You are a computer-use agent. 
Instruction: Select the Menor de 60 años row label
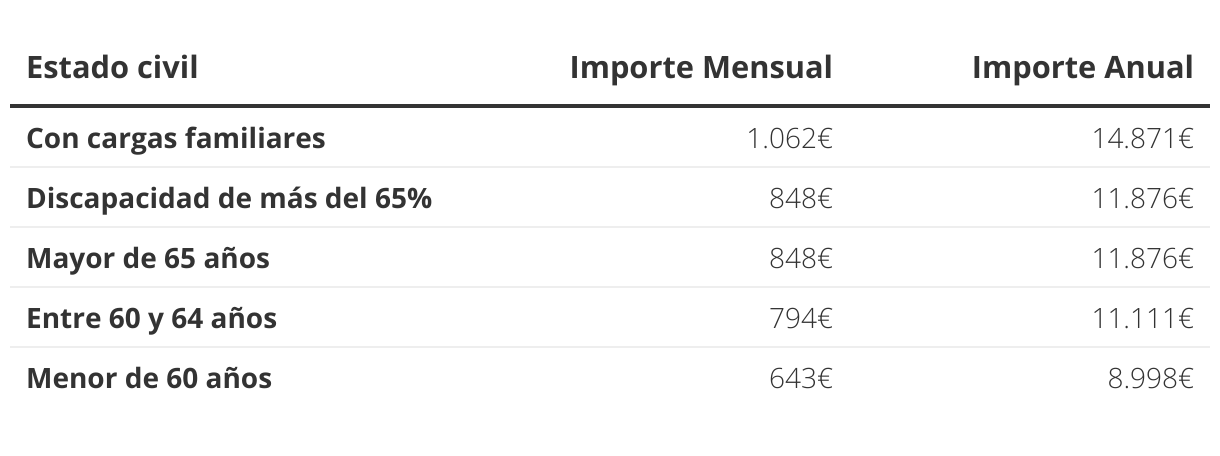pyautogui.click(x=149, y=378)
